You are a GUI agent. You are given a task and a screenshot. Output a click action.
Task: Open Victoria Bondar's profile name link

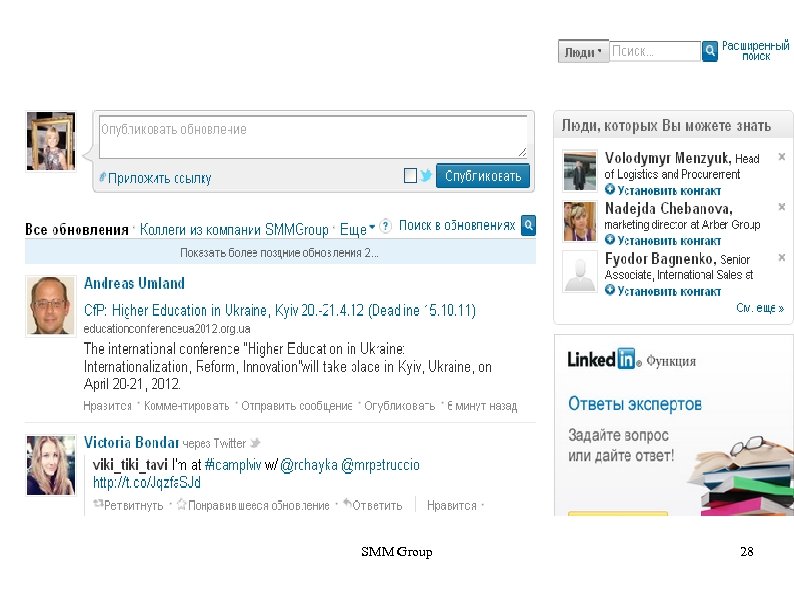click(x=131, y=443)
